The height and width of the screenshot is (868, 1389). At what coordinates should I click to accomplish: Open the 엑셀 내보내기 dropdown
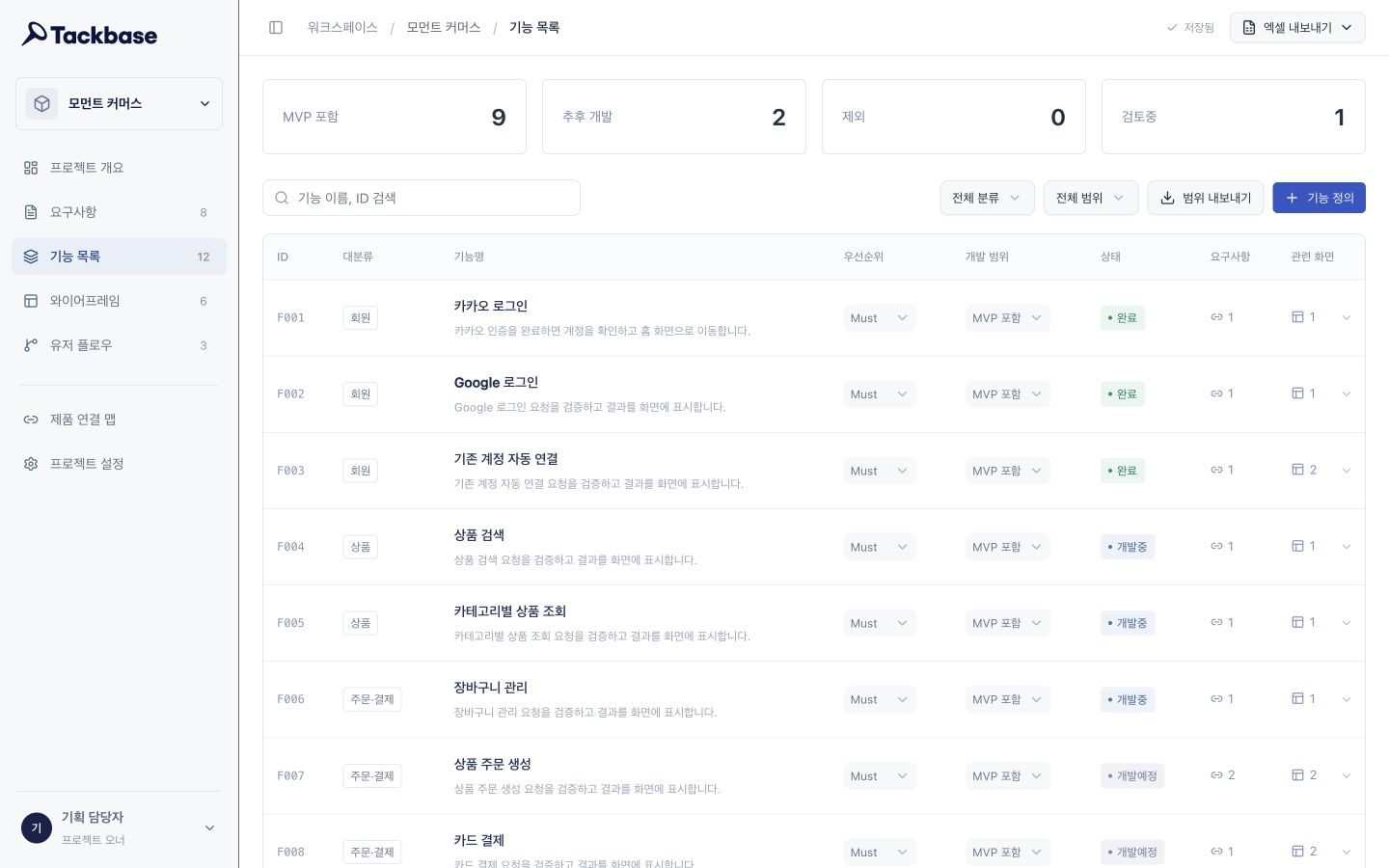[1297, 28]
